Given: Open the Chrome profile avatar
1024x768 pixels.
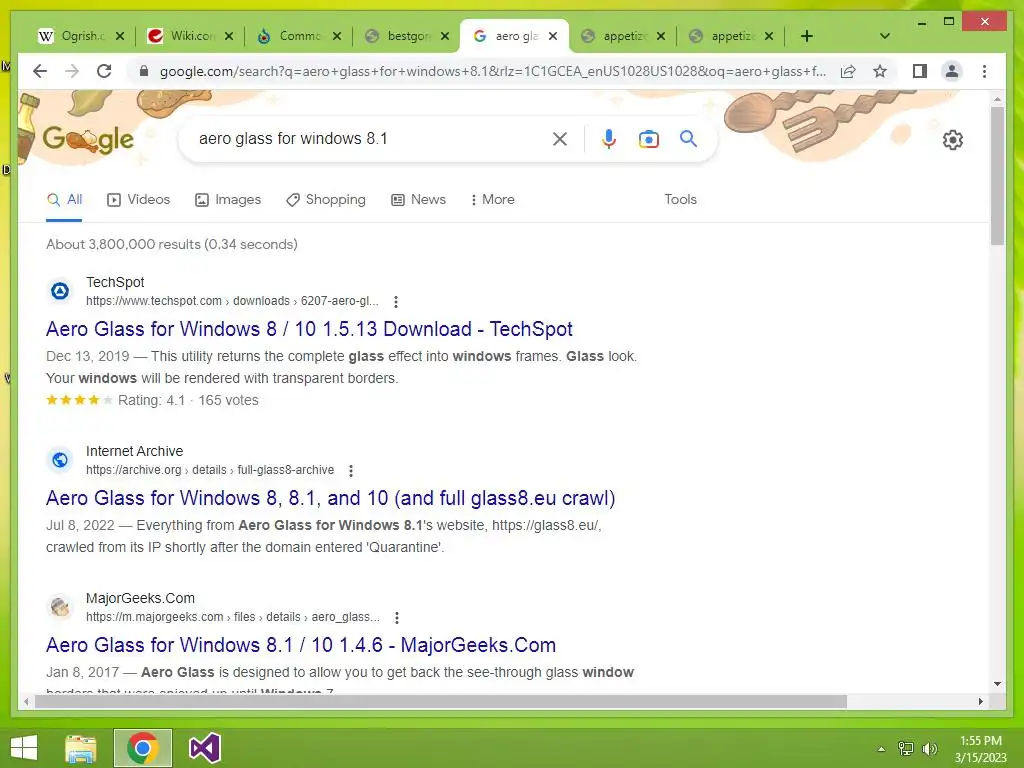Looking at the screenshot, I should pos(952,71).
